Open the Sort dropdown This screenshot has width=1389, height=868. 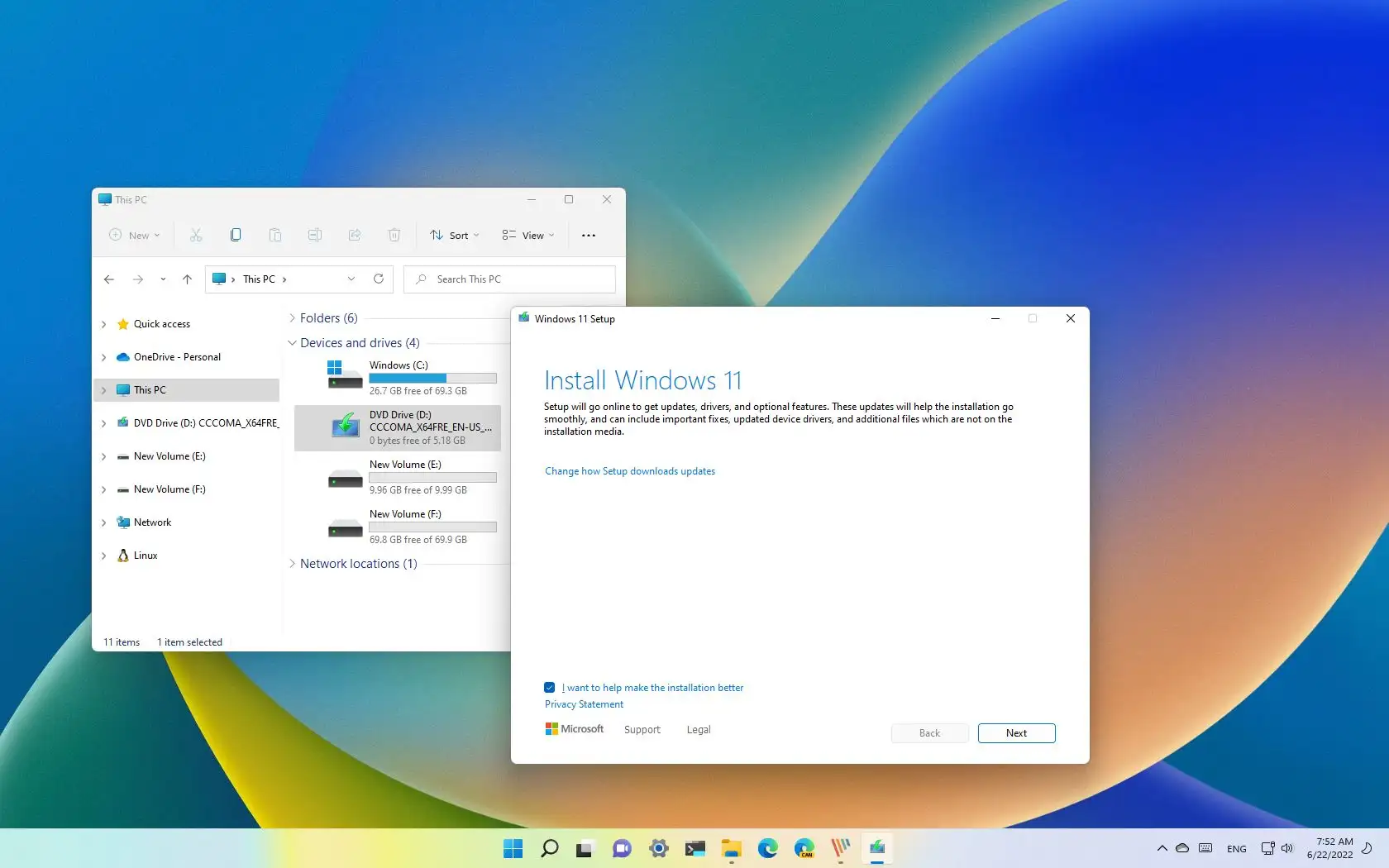(x=454, y=235)
